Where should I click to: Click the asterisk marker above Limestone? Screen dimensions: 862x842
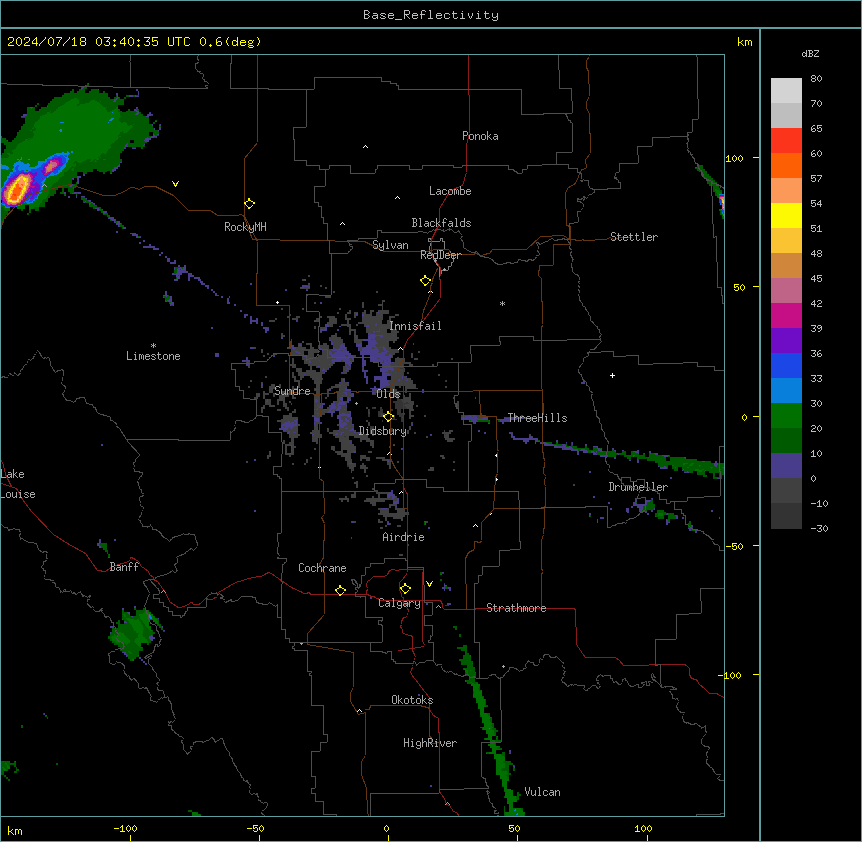(x=153, y=346)
